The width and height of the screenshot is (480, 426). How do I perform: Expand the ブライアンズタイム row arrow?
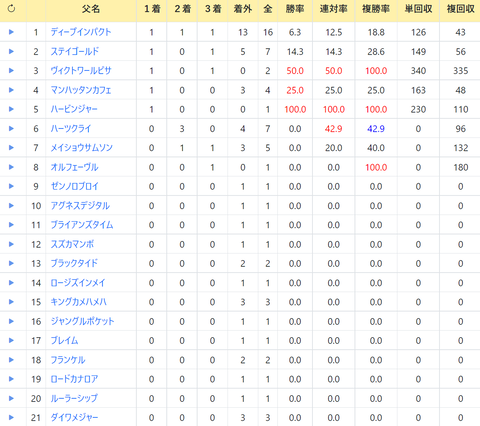coord(11,225)
